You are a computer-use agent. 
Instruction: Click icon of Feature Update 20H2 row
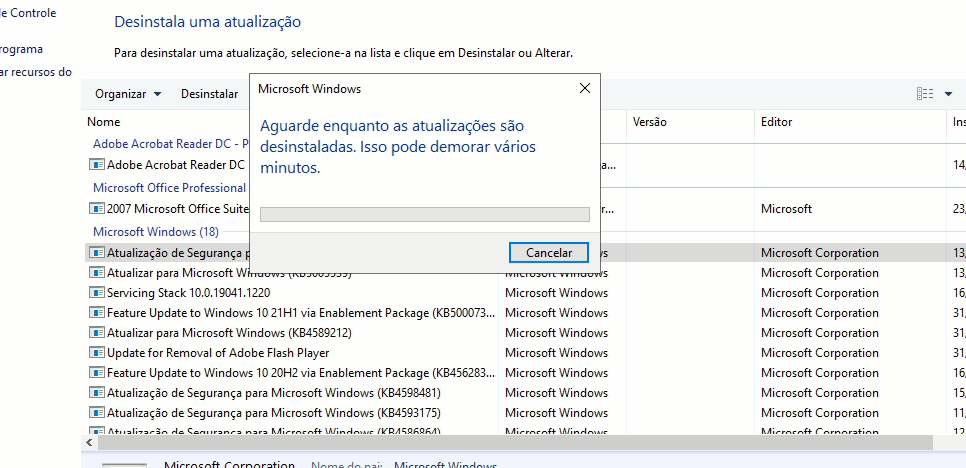[97, 373]
